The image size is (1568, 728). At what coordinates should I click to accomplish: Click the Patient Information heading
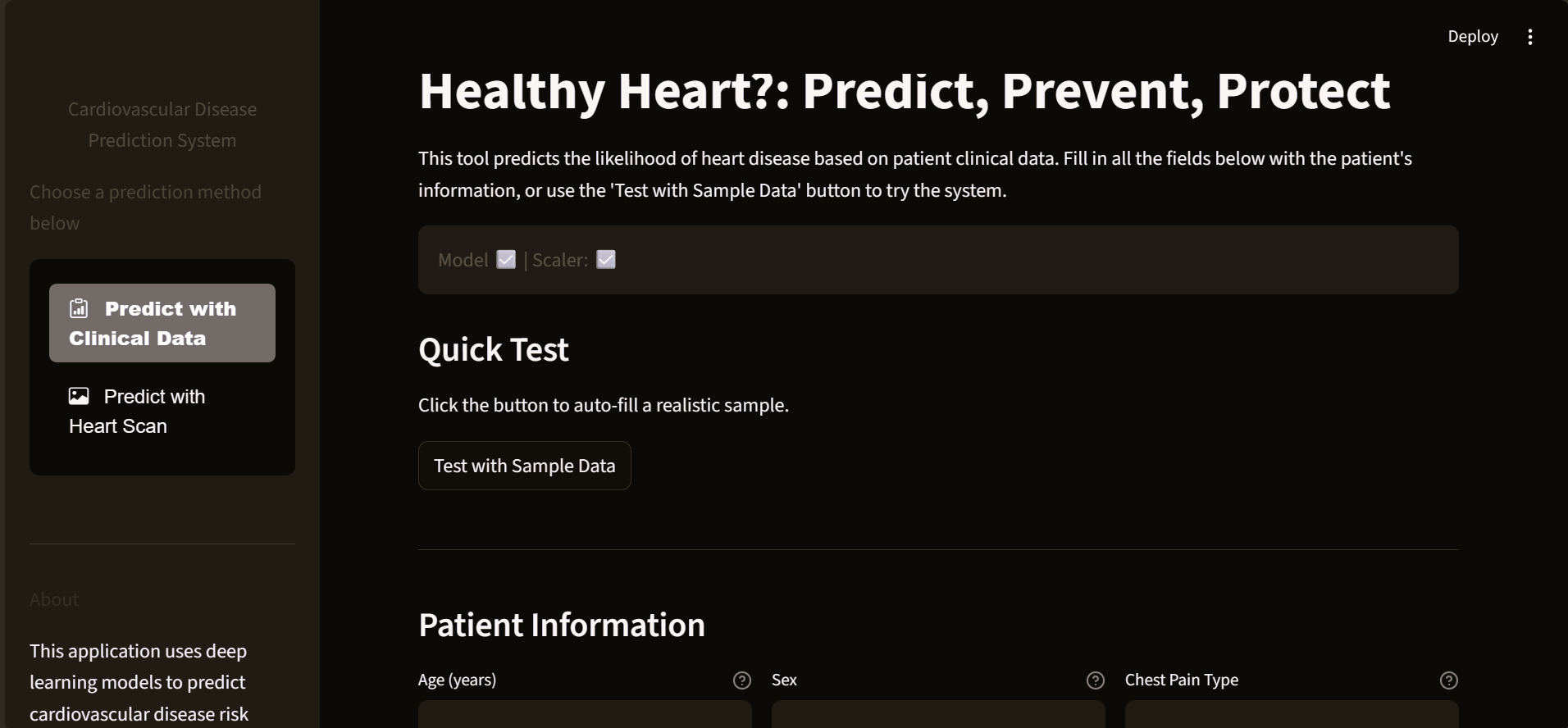pos(561,626)
